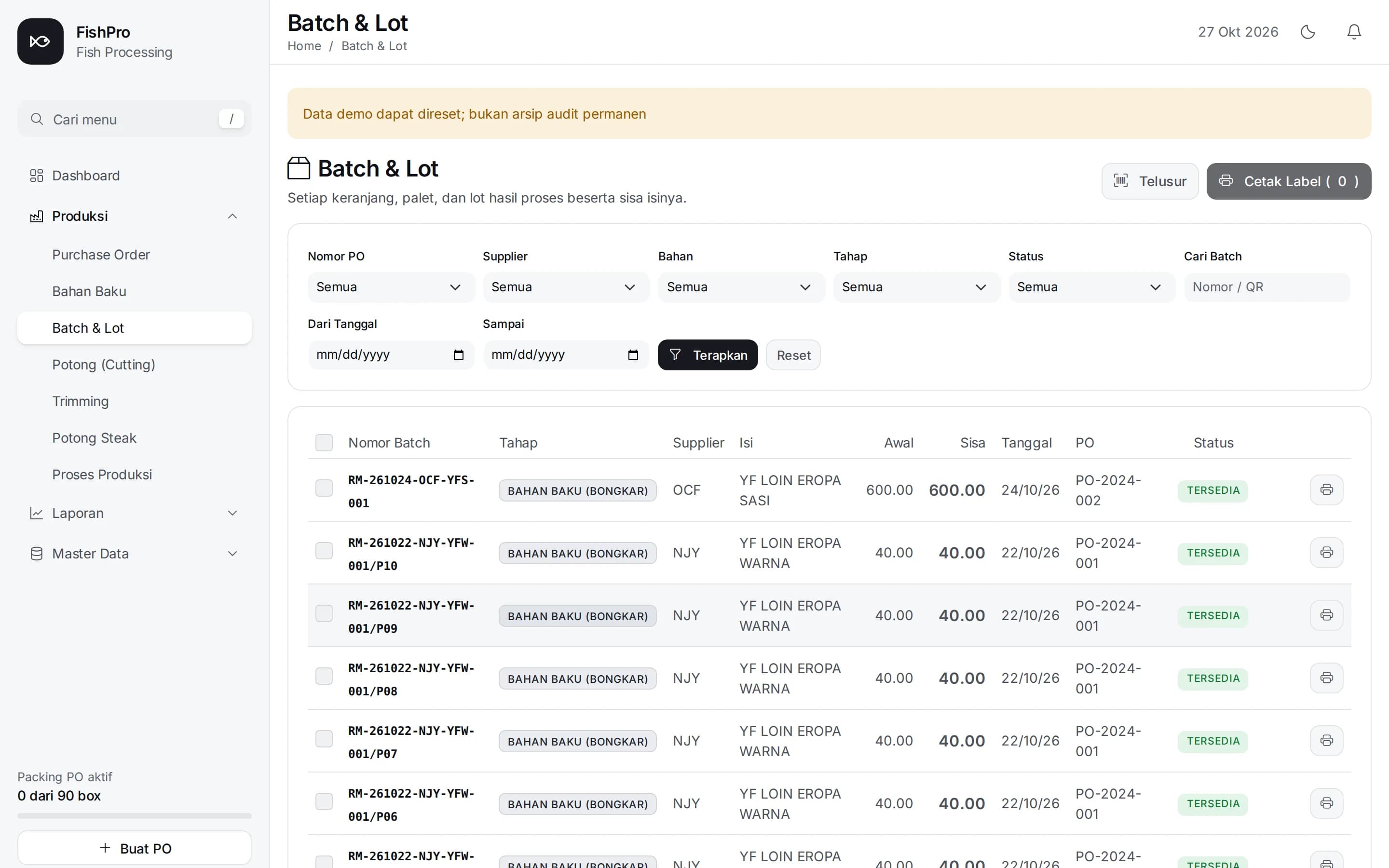The image size is (1389, 868).
Task: Select Trimming in the sidebar
Action: pos(134,401)
